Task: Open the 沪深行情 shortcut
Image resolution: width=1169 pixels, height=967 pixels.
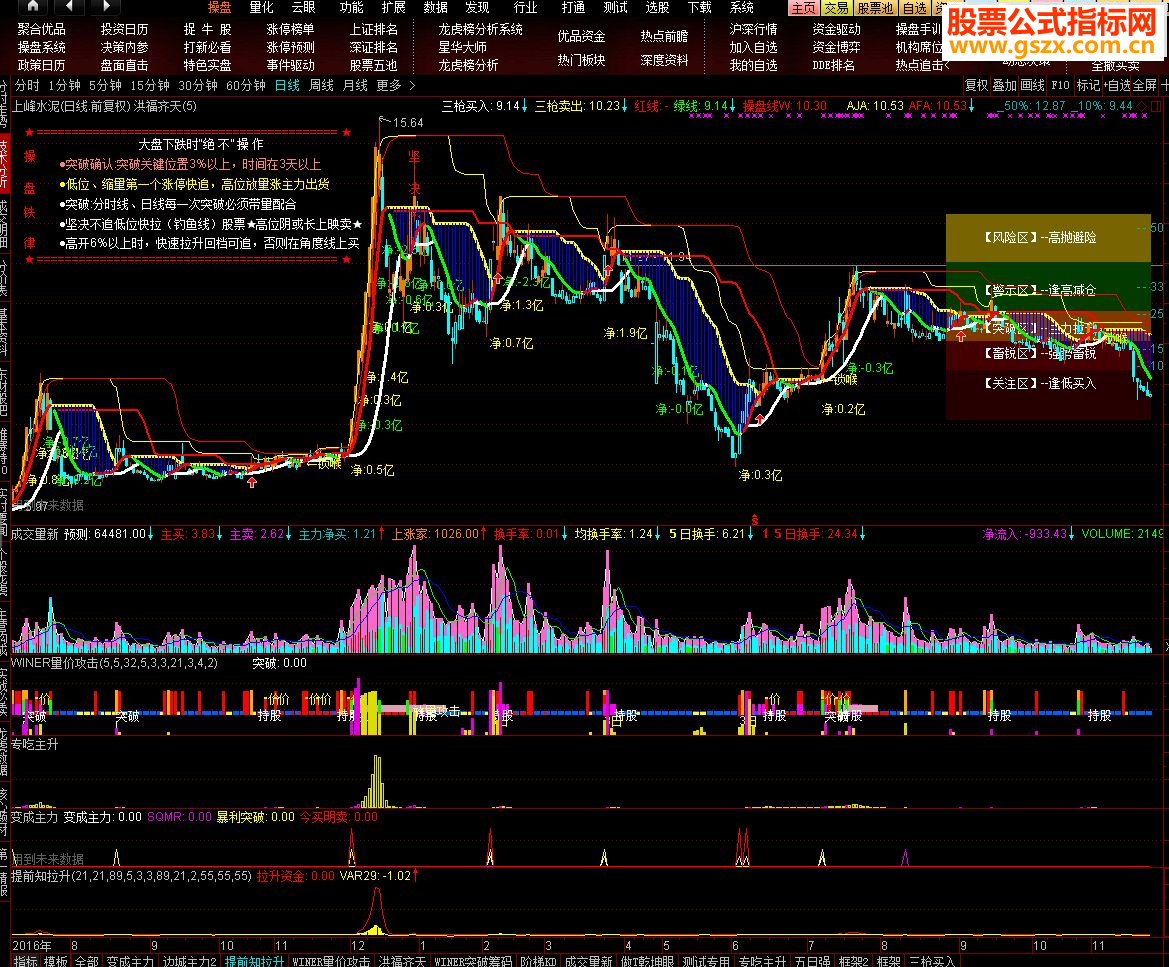Action: tap(753, 29)
